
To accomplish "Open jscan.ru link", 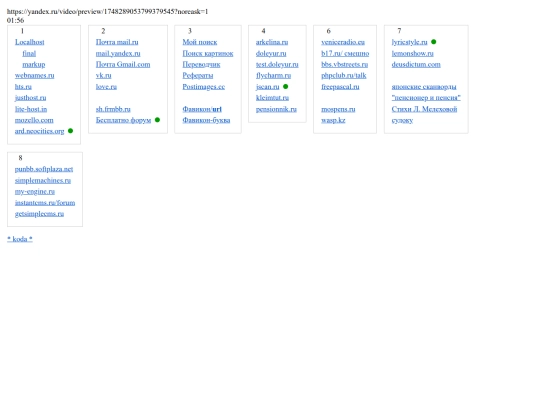I will coord(267,87).
